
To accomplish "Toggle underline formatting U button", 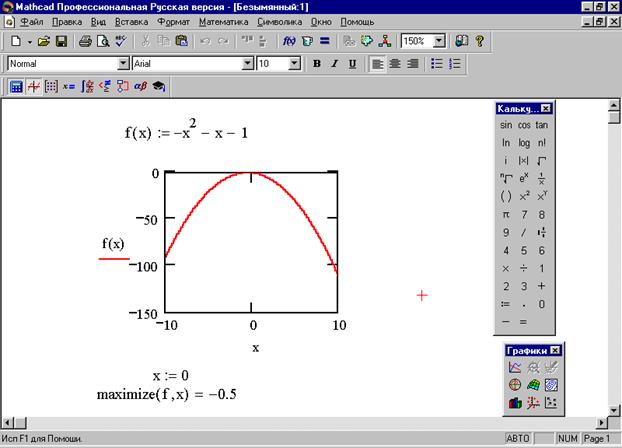I will click(x=352, y=63).
